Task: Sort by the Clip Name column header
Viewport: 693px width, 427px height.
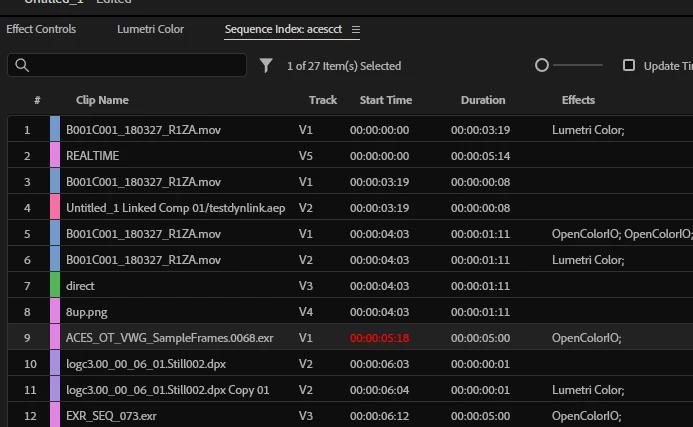Action: click(102, 100)
